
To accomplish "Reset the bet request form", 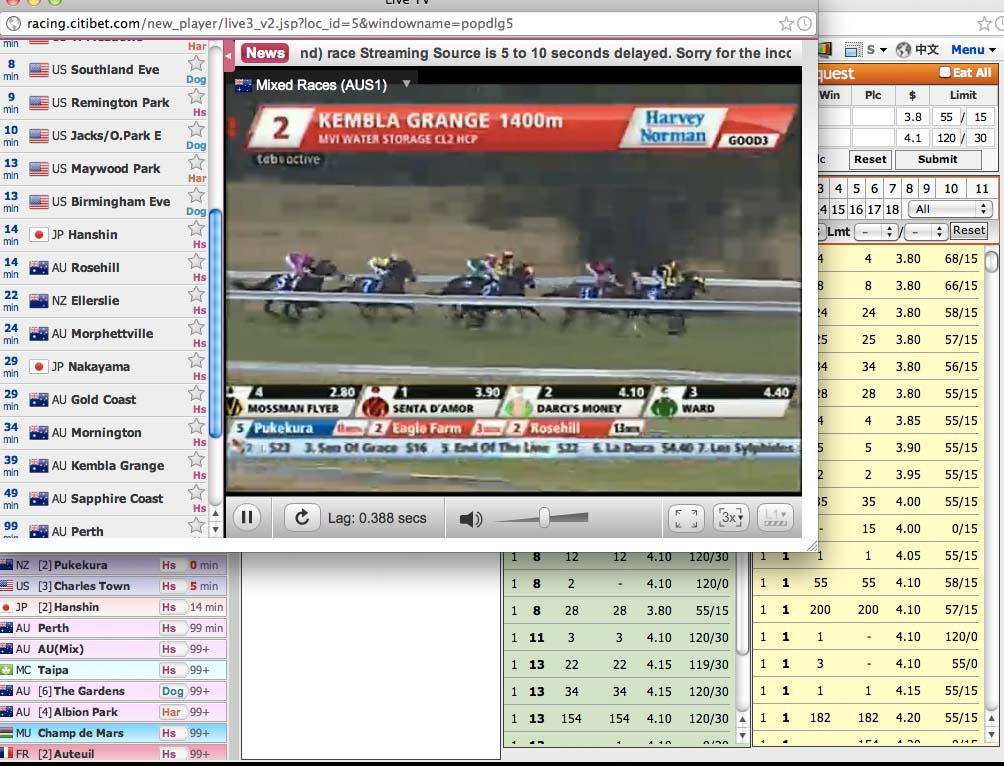I will coord(870,159).
